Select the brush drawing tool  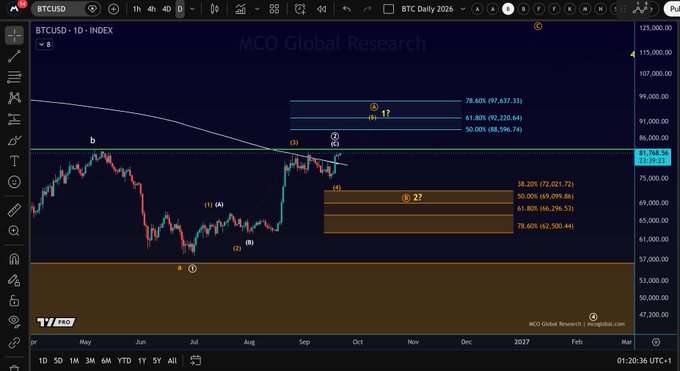coord(14,140)
